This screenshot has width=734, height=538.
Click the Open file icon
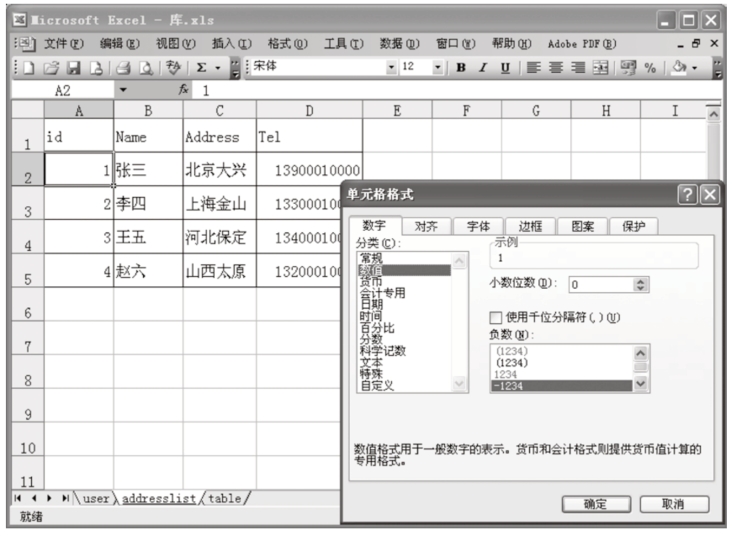(x=51, y=68)
